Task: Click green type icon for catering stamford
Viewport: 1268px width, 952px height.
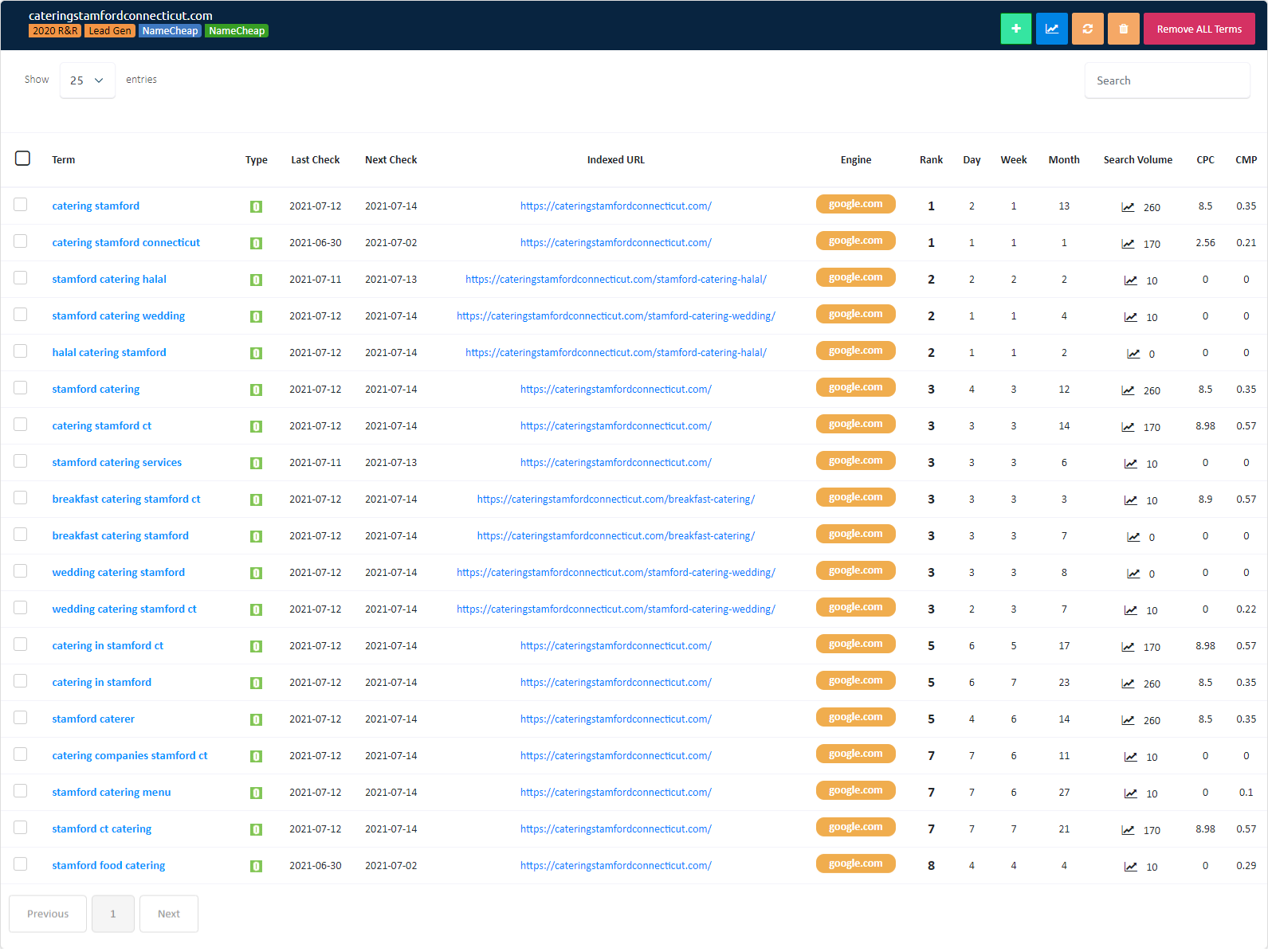Action: click(x=256, y=206)
